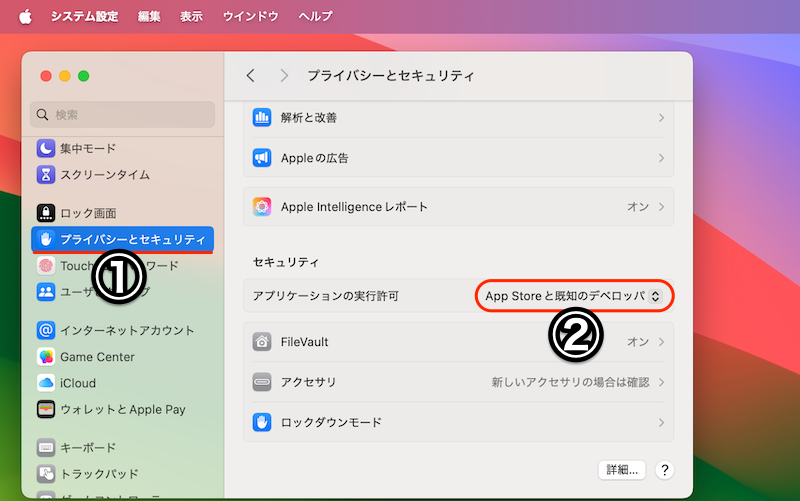Click the オン value in FileVault row
This screenshot has width=800, height=501.
638,341
